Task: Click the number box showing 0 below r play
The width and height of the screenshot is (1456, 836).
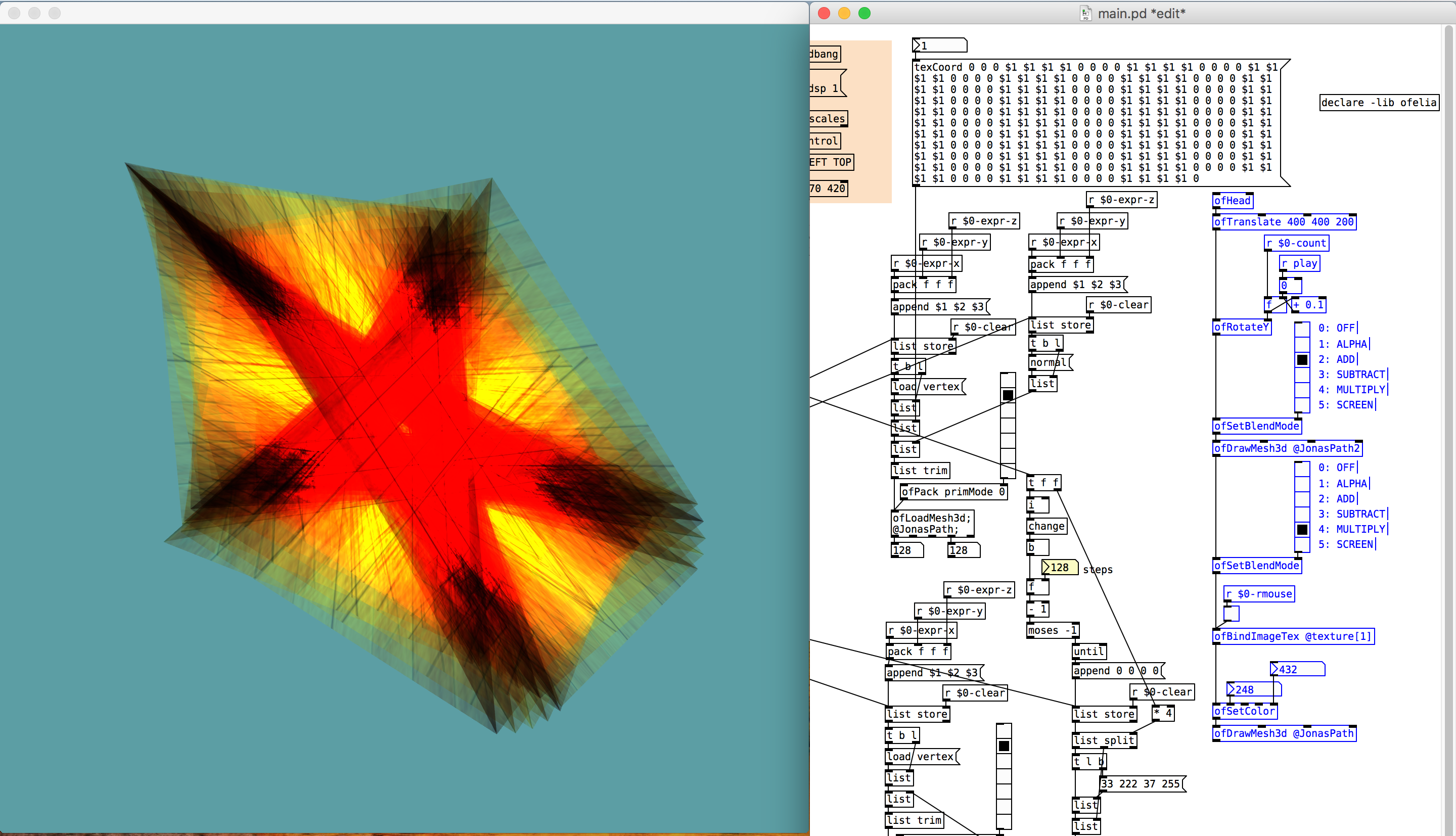Action: [x=1290, y=286]
